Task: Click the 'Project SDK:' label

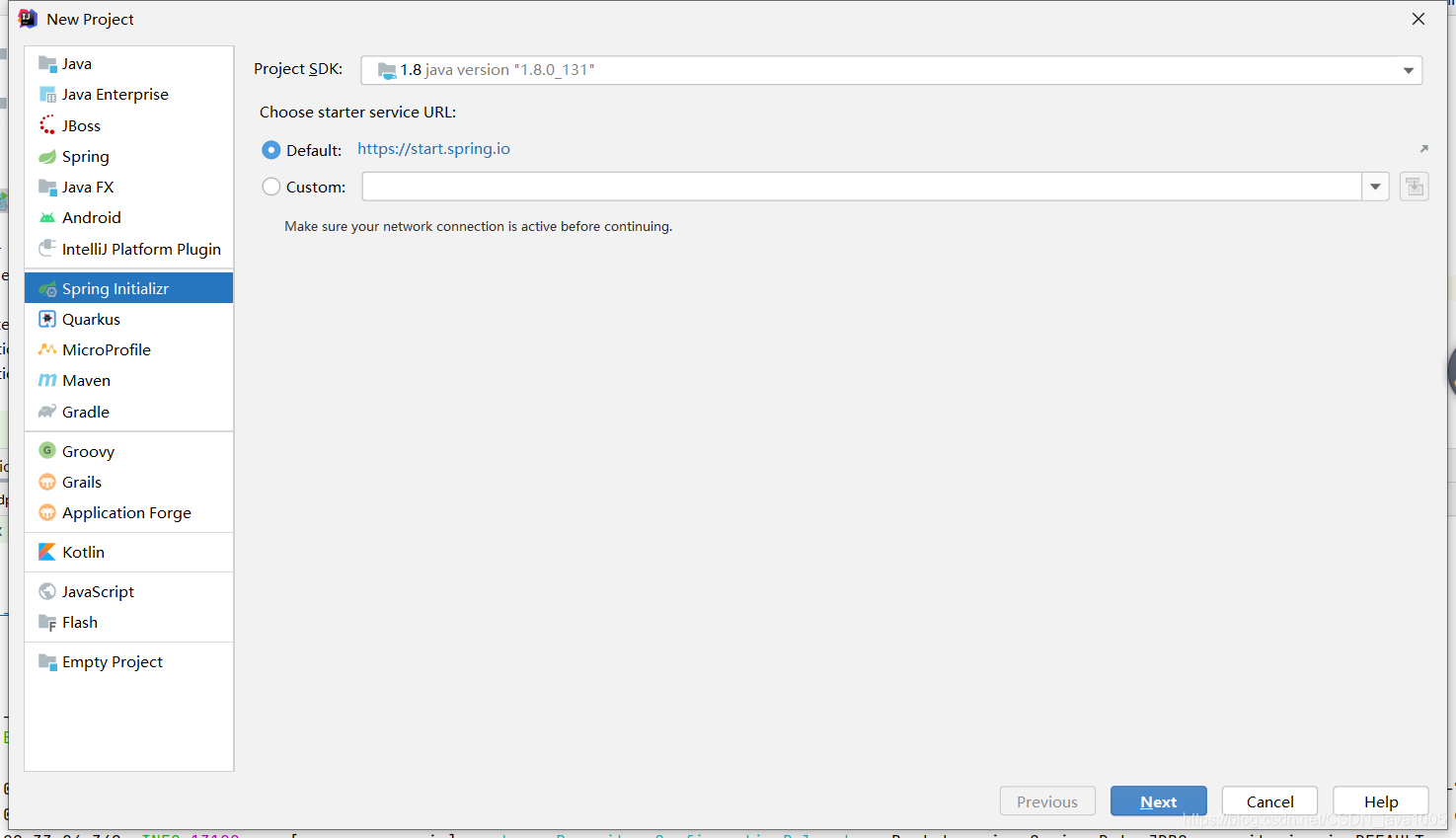Action: 298,69
